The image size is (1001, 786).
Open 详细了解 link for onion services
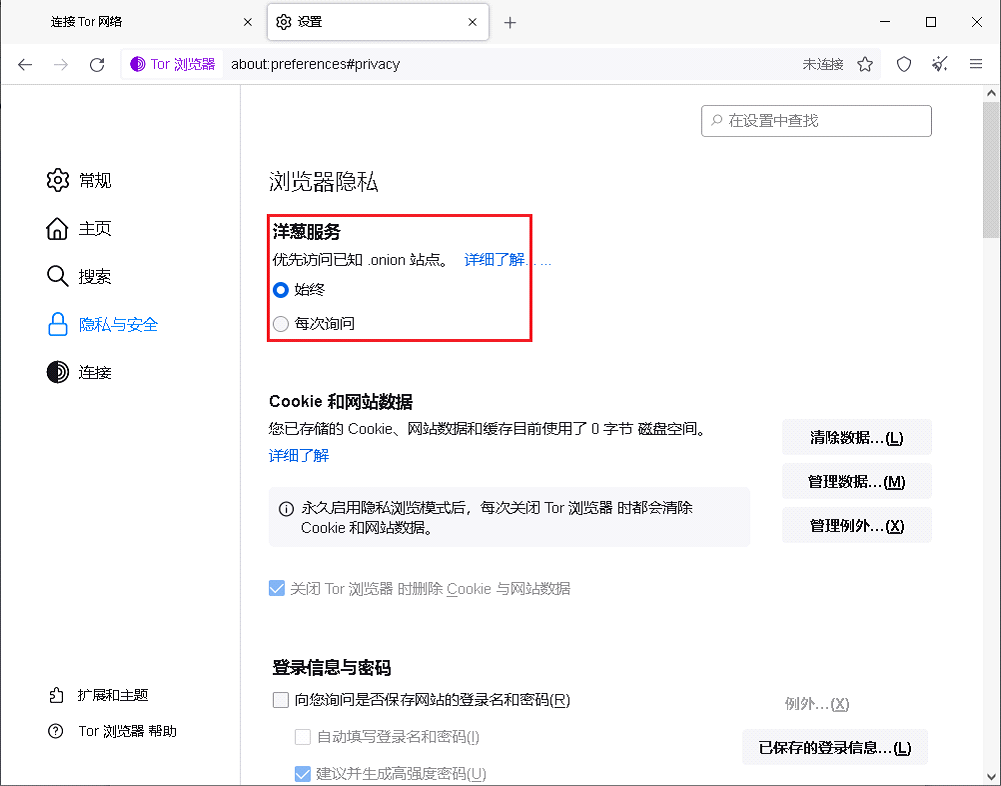click(x=508, y=260)
